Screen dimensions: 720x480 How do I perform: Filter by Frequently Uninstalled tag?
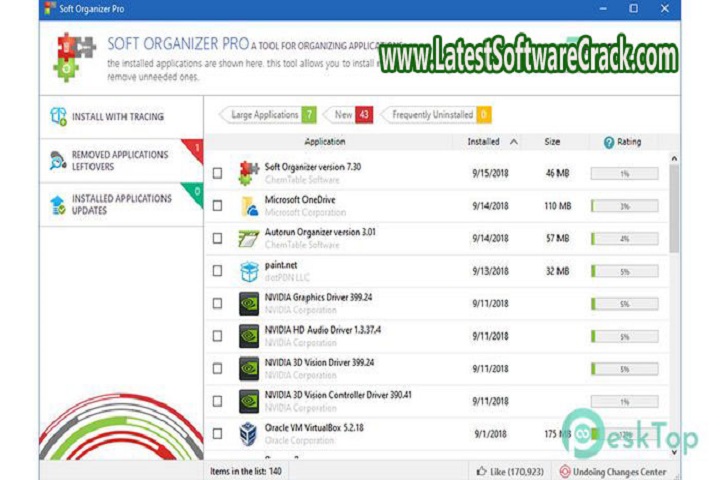click(x=436, y=115)
